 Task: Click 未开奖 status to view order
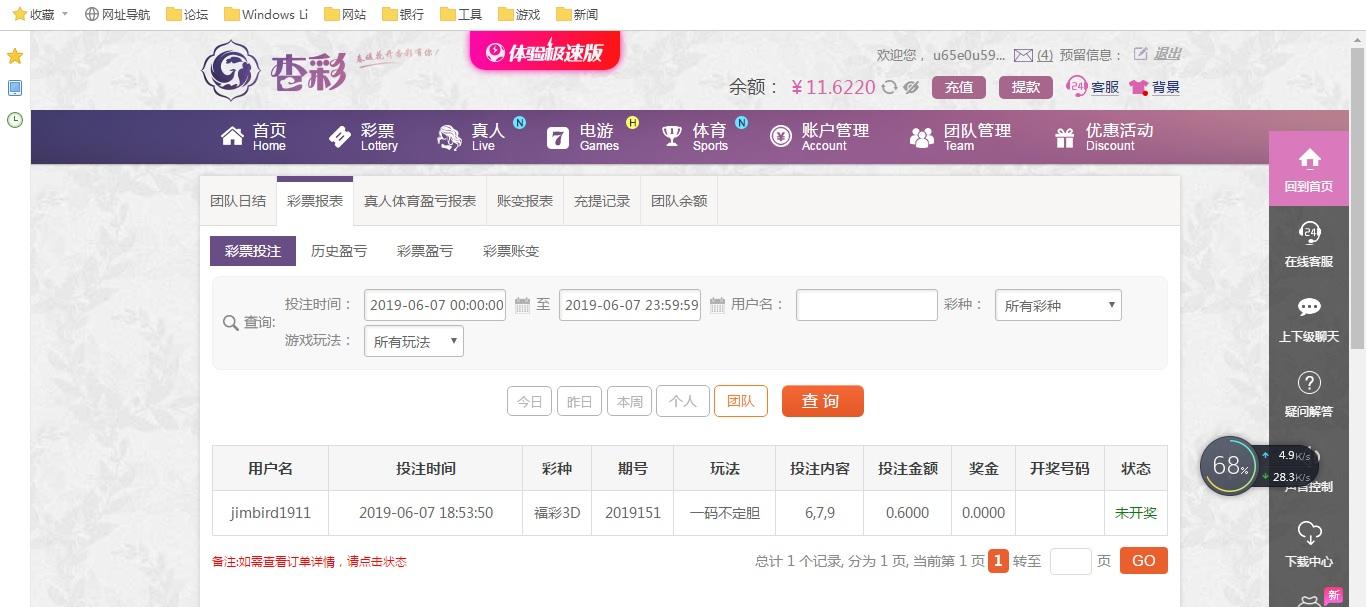(1136, 513)
